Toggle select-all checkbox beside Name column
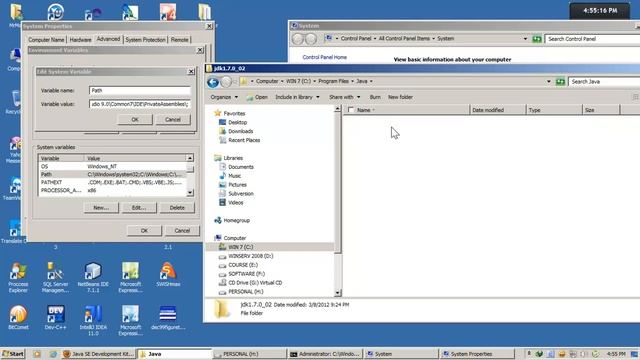The image size is (640, 360). click(x=351, y=110)
